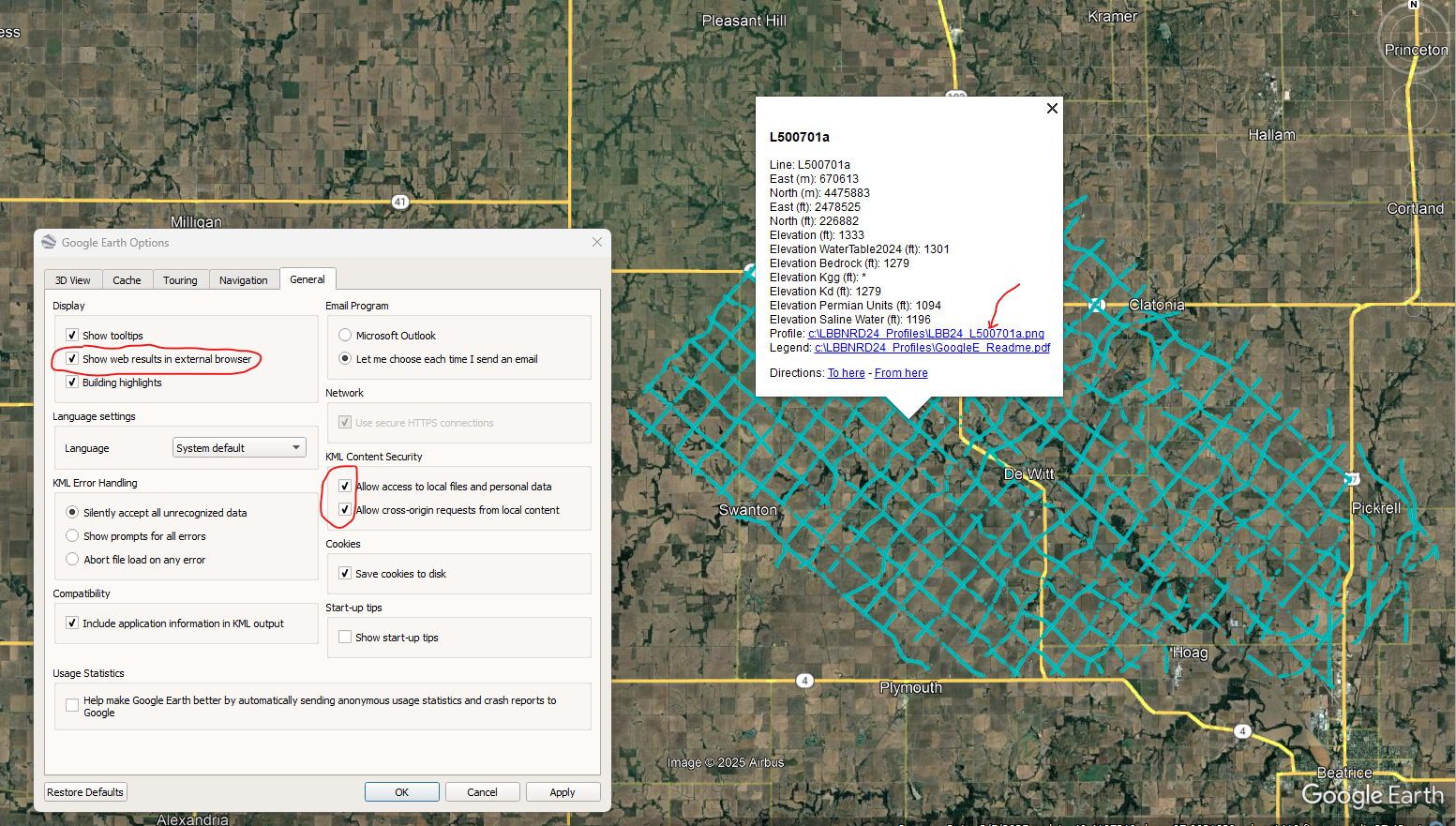The width and height of the screenshot is (1456, 826).
Task: Click the Elevation Bedrock value row
Action: click(x=839, y=263)
